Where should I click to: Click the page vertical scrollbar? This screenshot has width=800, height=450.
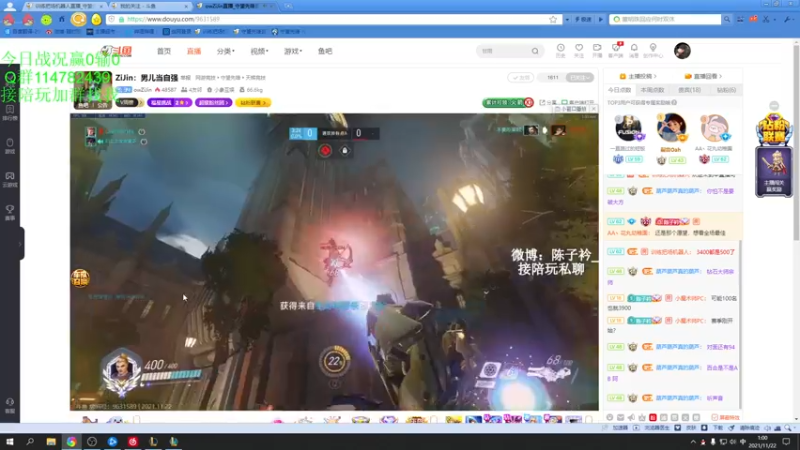click(796, 143)
